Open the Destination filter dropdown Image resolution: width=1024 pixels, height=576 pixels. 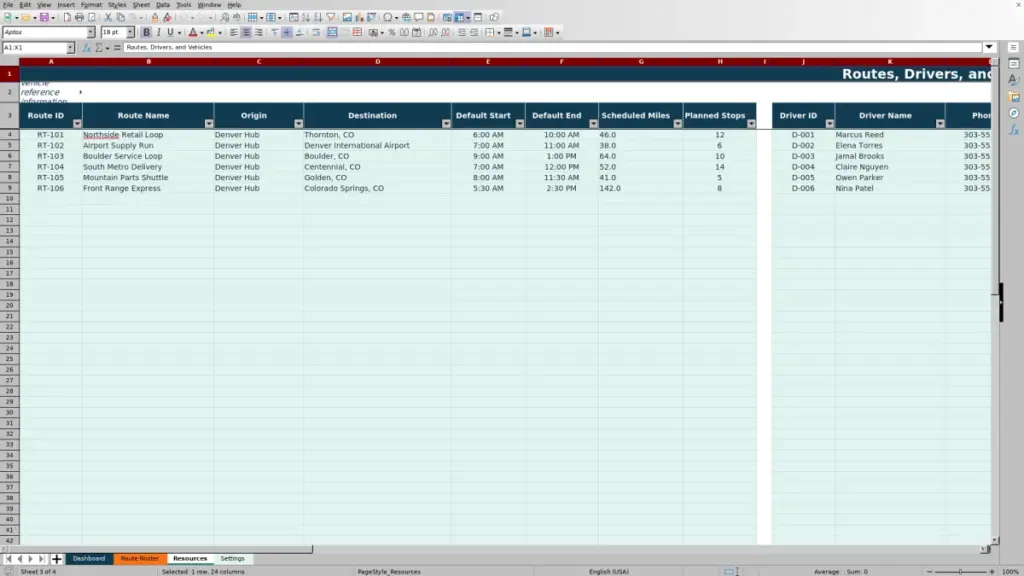point(446,124)
